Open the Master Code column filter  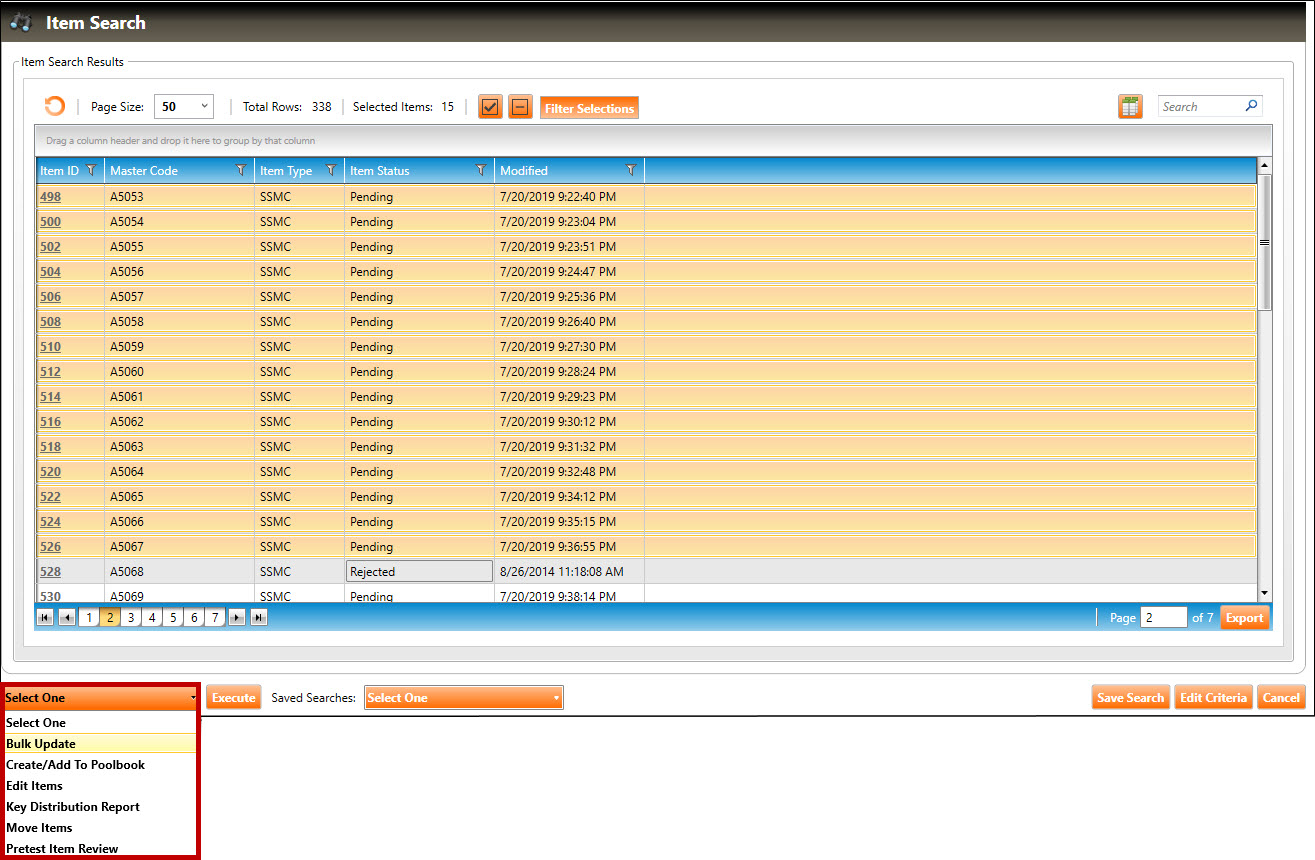pyautogui.click(x=241, y=171)
